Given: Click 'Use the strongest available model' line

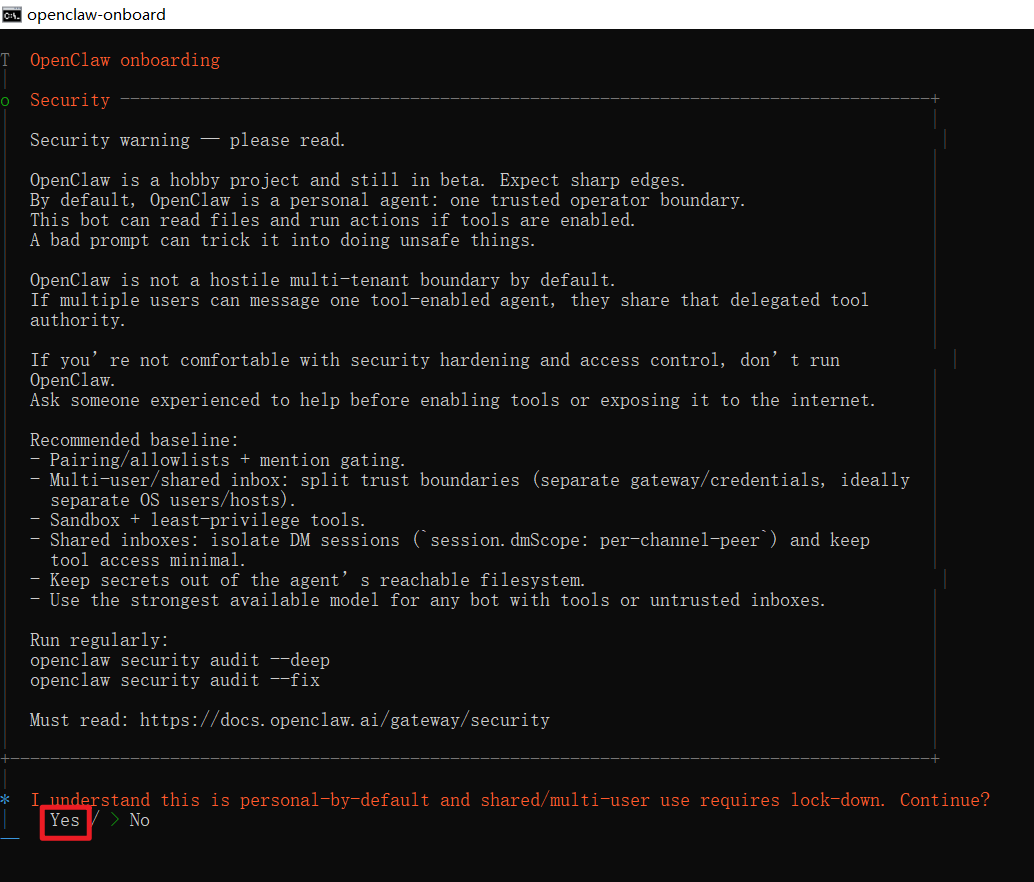Looking at the screenshot, I should click(x=437, y=600).
